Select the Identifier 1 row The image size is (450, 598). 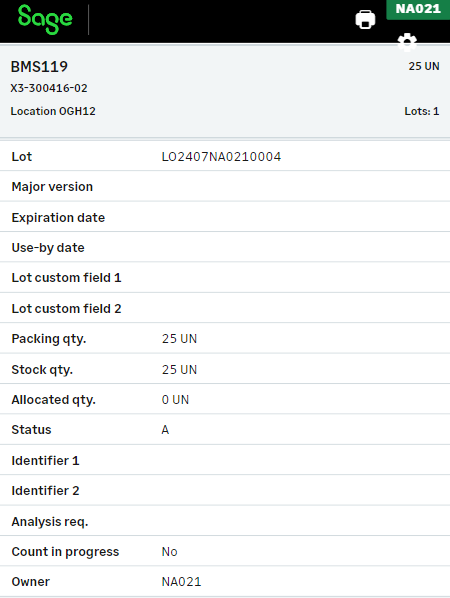point(225,460)
